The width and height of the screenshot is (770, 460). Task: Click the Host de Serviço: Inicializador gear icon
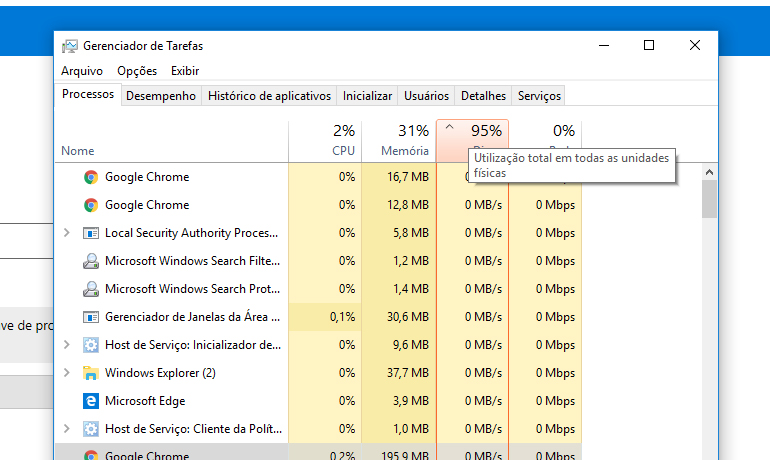91,345
